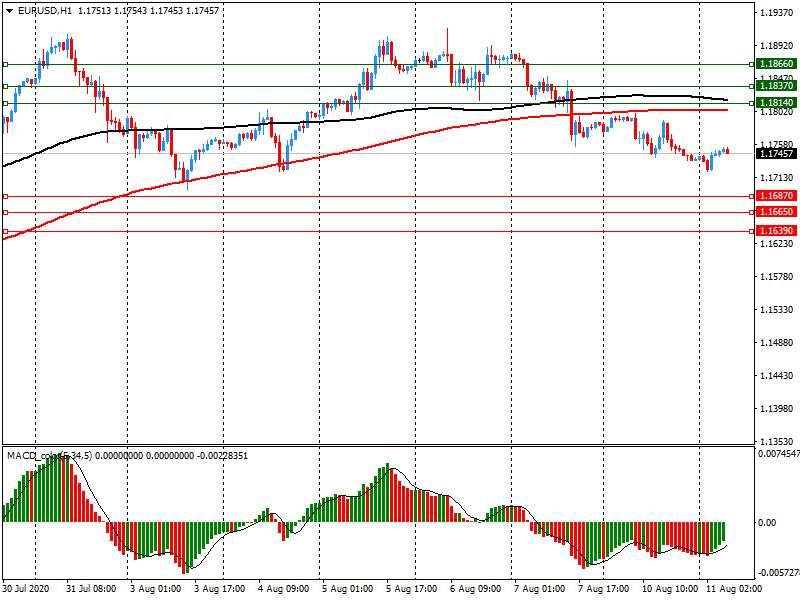Click the 10 Aug 10:00 time axis label
Viewport: 800px width, 600px height.
[x=670, y=589]
